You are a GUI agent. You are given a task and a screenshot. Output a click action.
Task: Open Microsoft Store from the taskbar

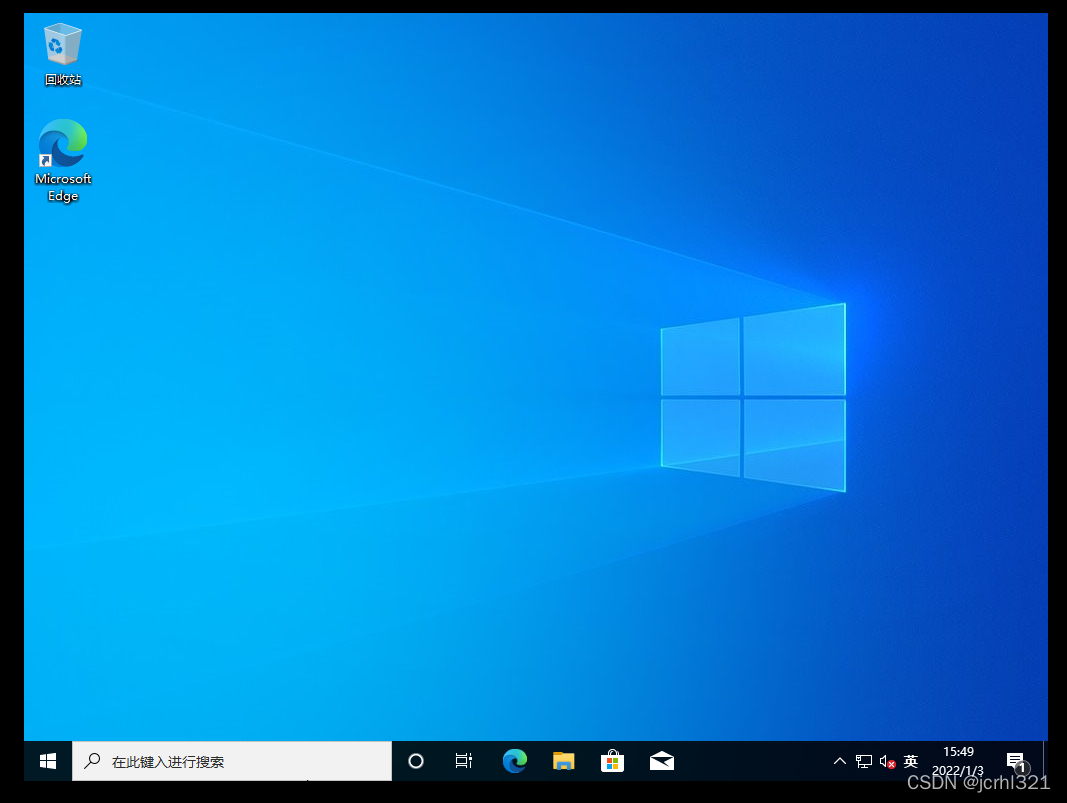point(612,761)
